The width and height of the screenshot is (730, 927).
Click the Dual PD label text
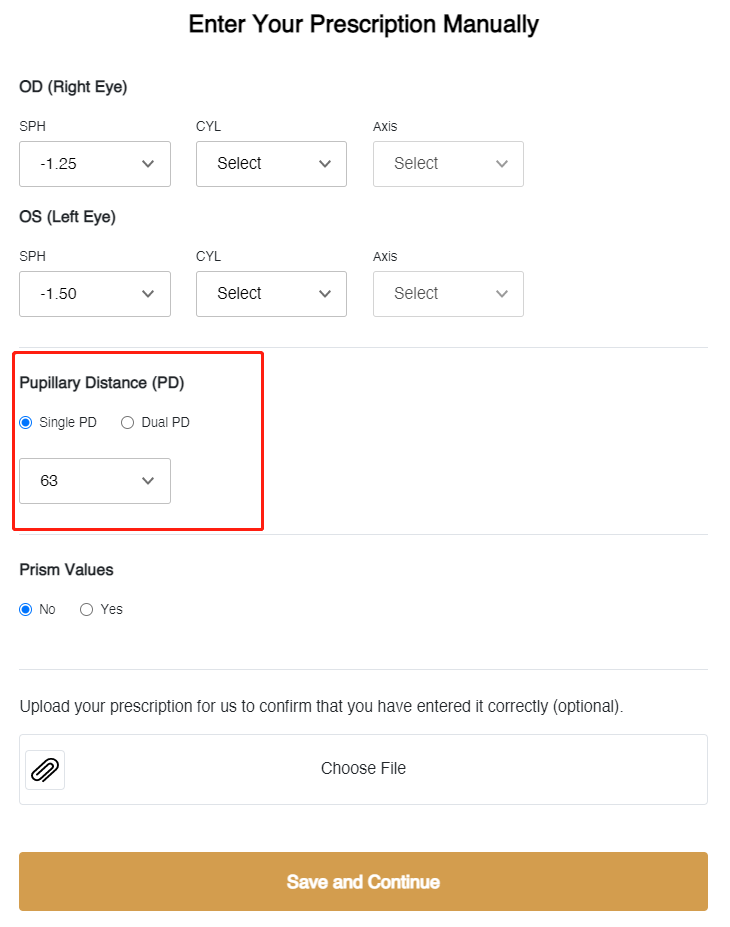(x=165, y=423)
